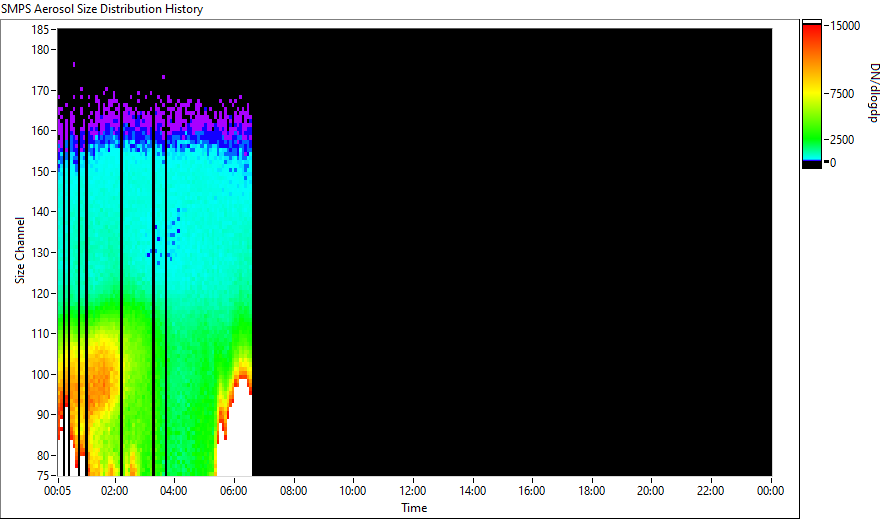
Task: Click the 10:00 time axis tick
Action: point(353,491)
